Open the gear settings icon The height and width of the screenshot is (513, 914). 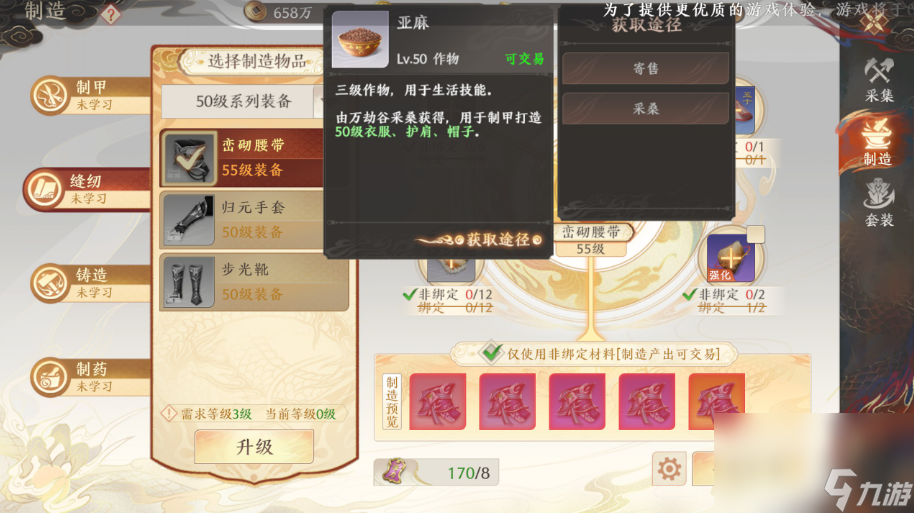(669, 468)
